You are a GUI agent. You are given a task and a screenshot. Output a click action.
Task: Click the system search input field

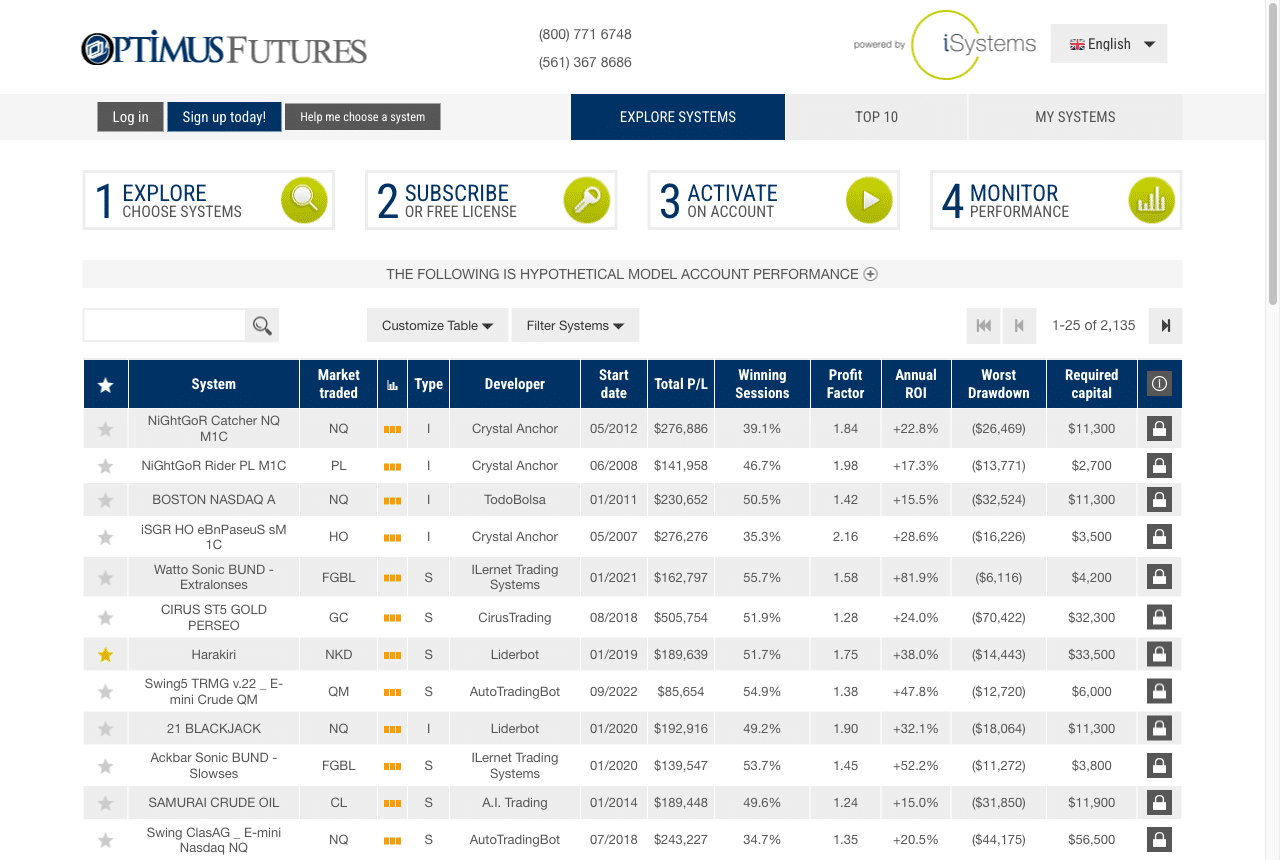(x=164, y=325)
